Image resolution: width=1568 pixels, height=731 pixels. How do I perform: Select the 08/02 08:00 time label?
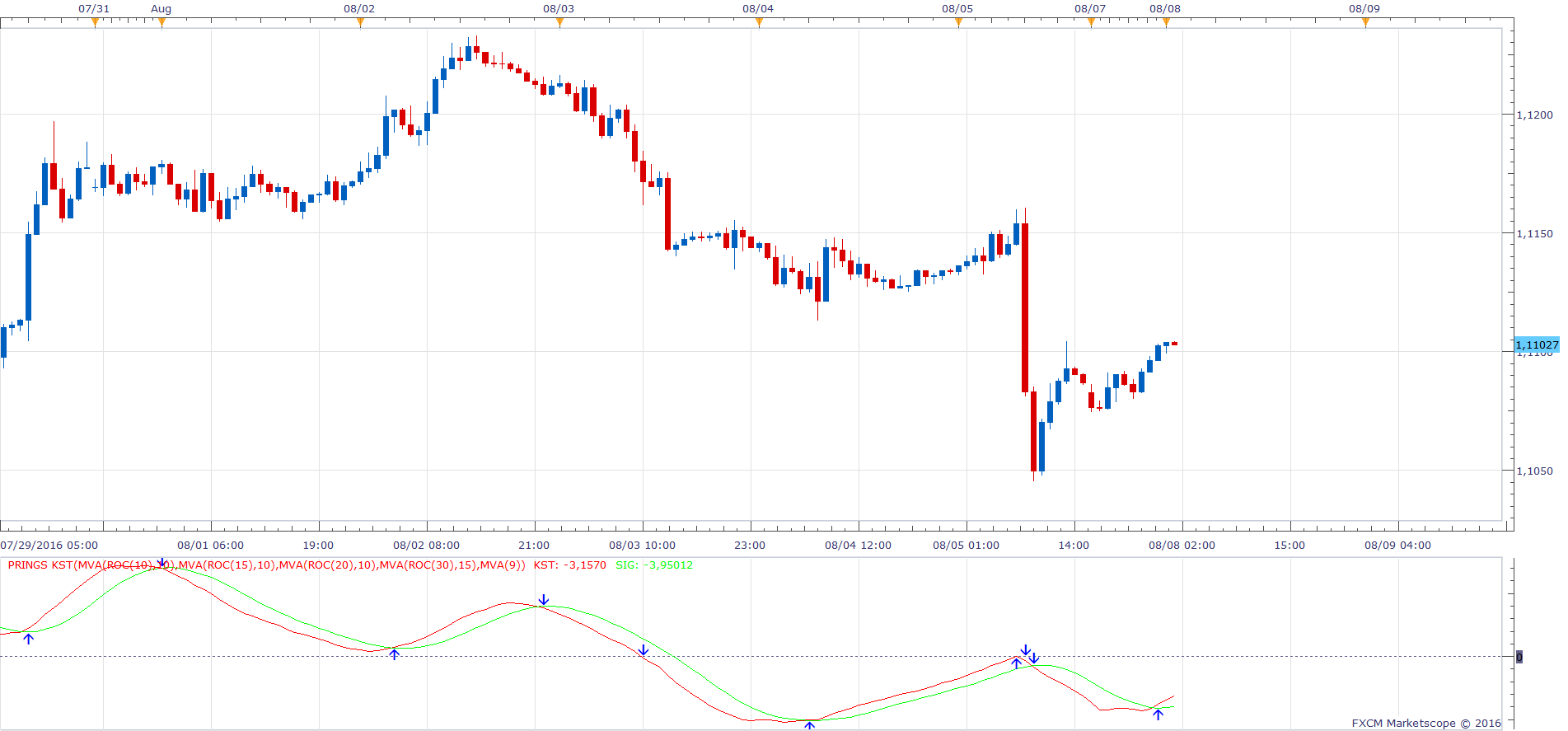pos(426,546)
